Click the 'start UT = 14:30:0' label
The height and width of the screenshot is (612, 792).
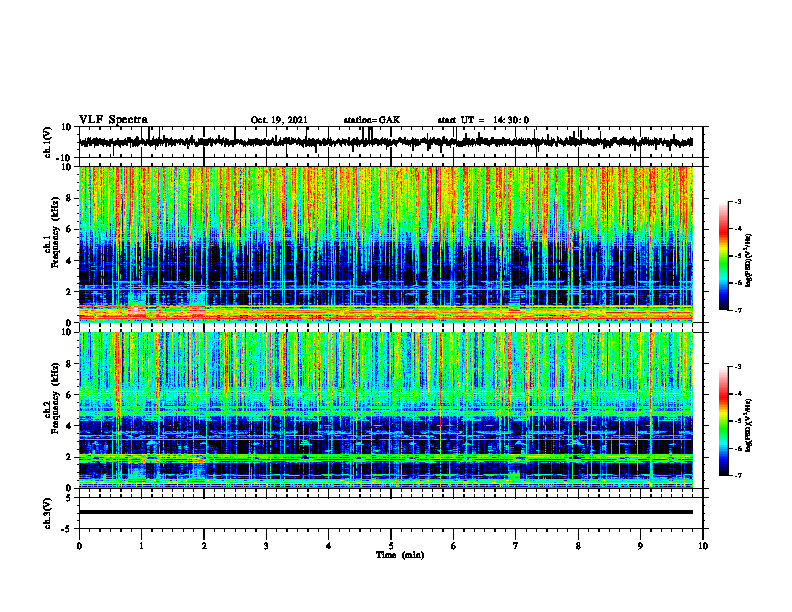[483, 120]
